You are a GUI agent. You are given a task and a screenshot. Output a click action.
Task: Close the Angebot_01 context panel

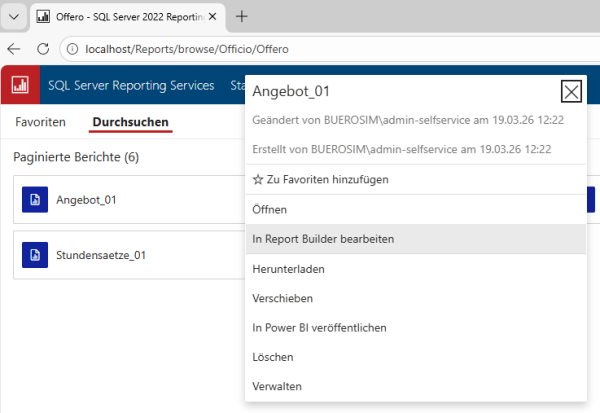[571, 92]
